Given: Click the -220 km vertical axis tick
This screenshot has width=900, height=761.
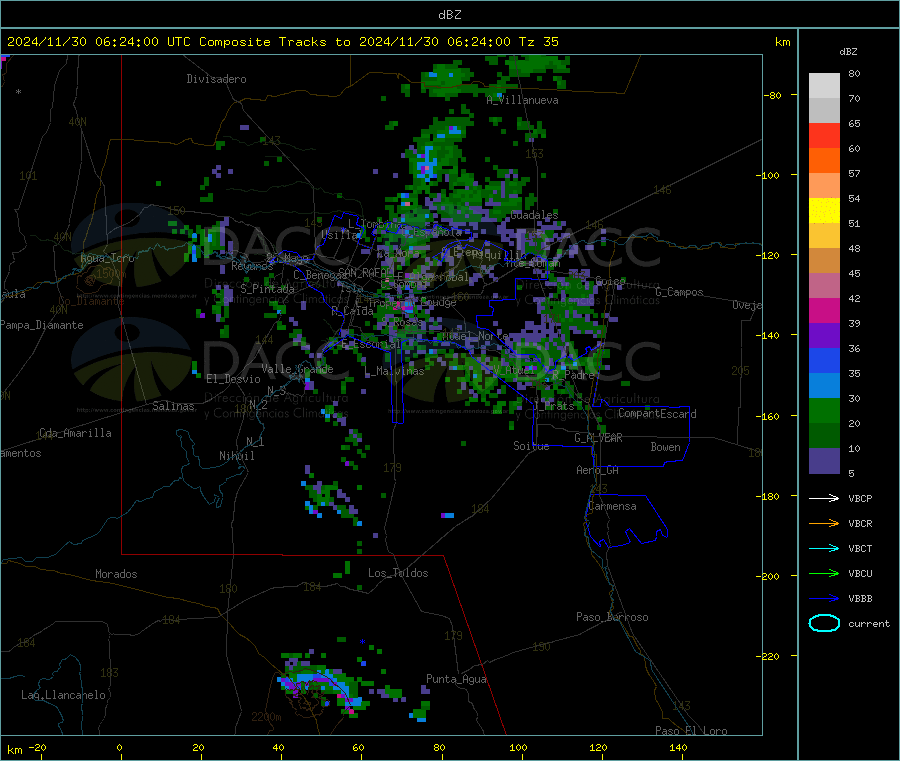Looking at the screenshot, I should [771, 657].
